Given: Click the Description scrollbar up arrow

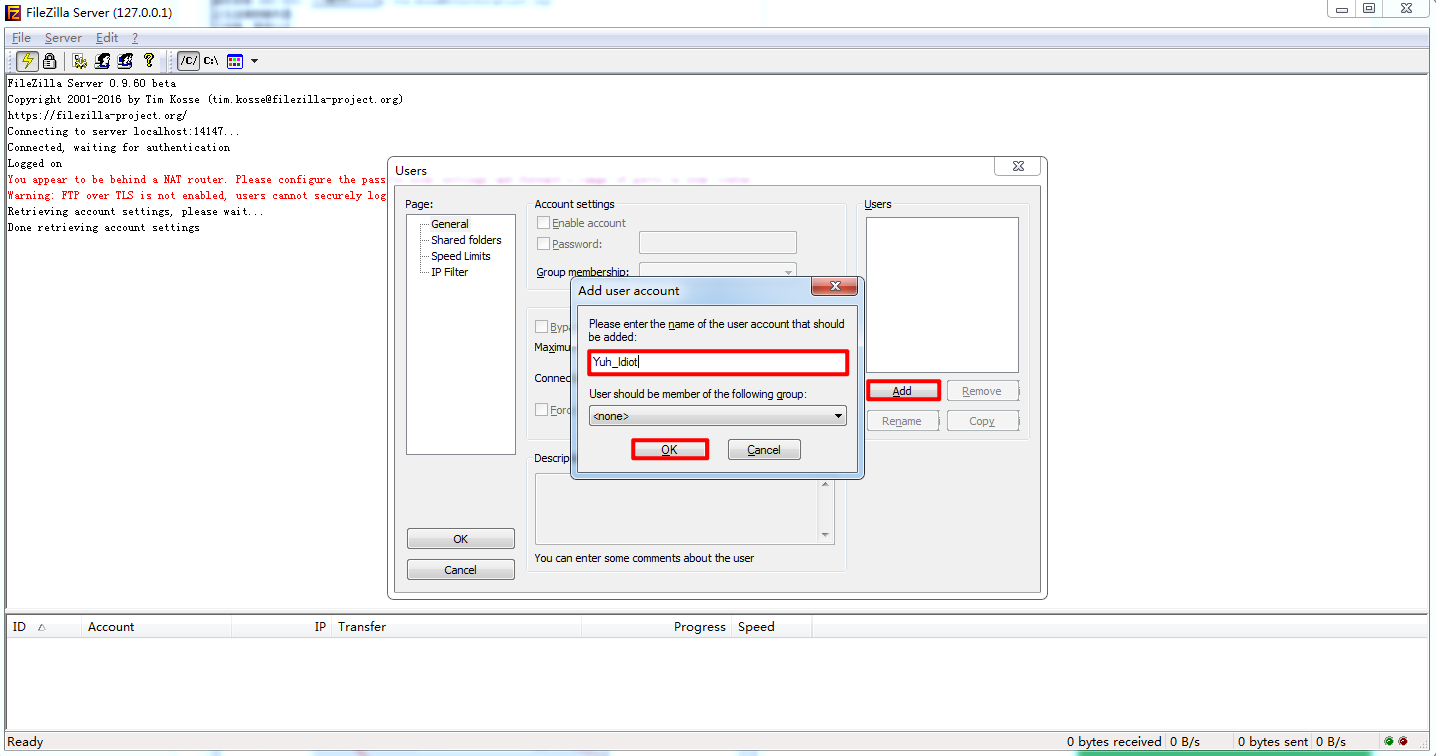Looking at the screenshot, I should pos(826,483).
